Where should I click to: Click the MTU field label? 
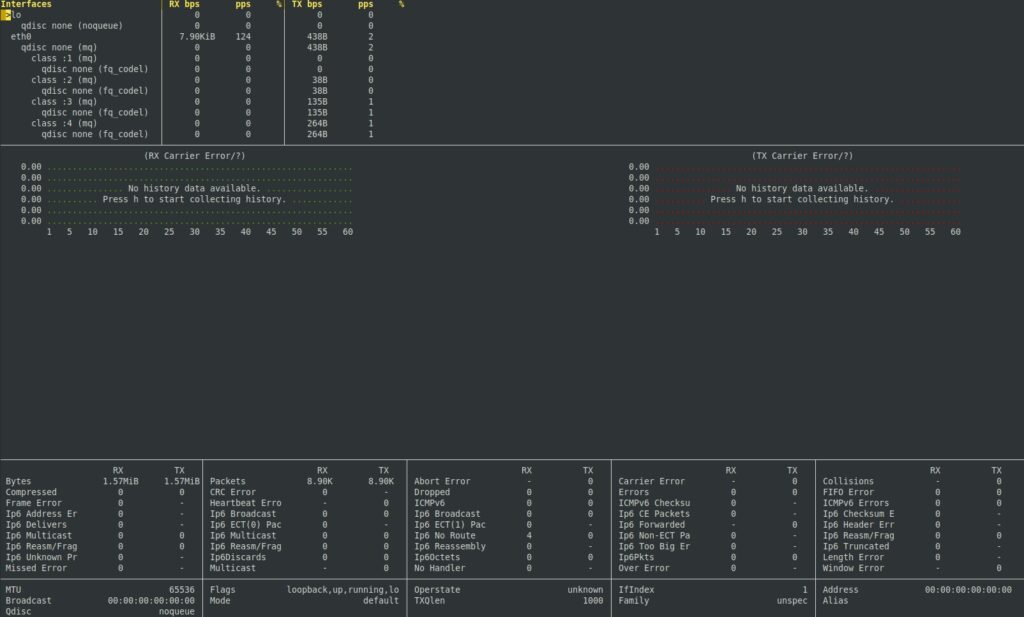[13, 590]
